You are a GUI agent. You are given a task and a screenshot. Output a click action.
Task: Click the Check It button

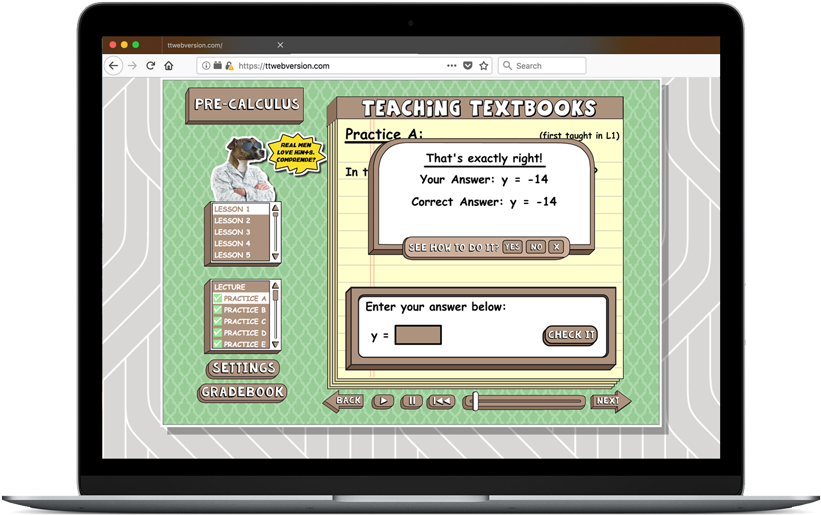570,335
